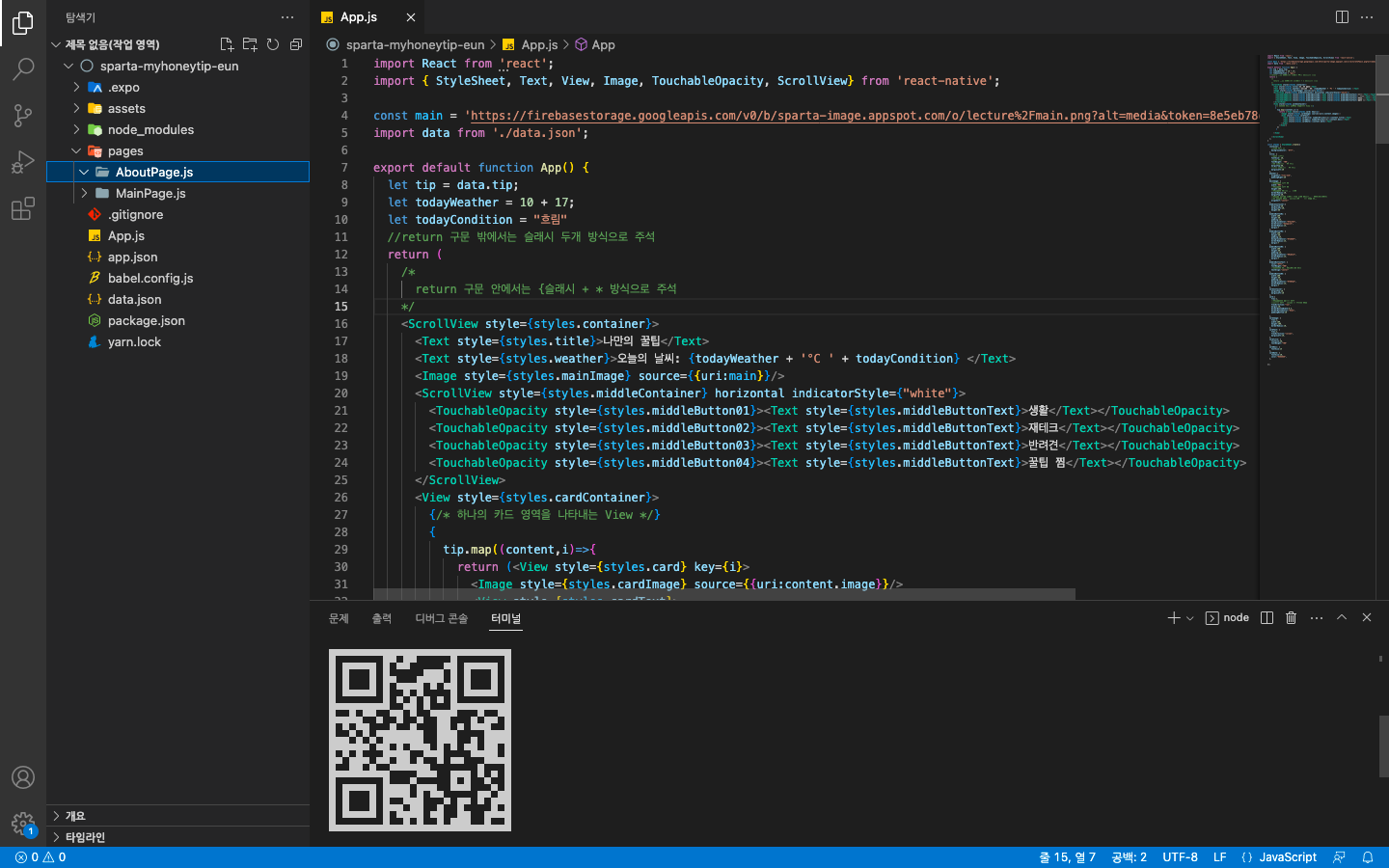Switch to the 출력 output tab
Image resolution: width=1389 pixels, height=868 pixels.
click(x=382, y=618)
